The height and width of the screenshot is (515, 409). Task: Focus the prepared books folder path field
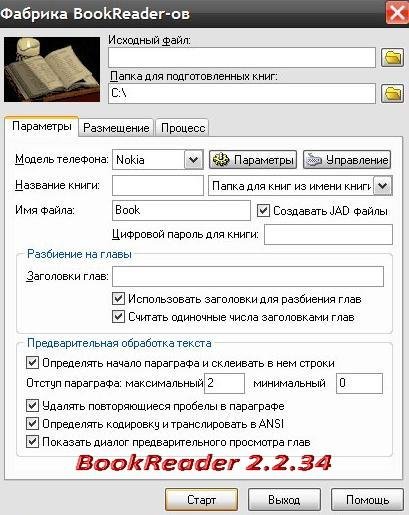point(242,93)
